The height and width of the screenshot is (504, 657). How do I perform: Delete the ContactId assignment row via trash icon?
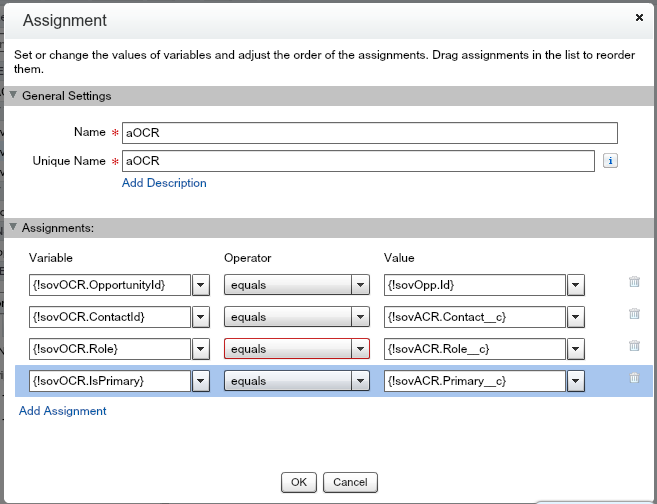point(634,314)
